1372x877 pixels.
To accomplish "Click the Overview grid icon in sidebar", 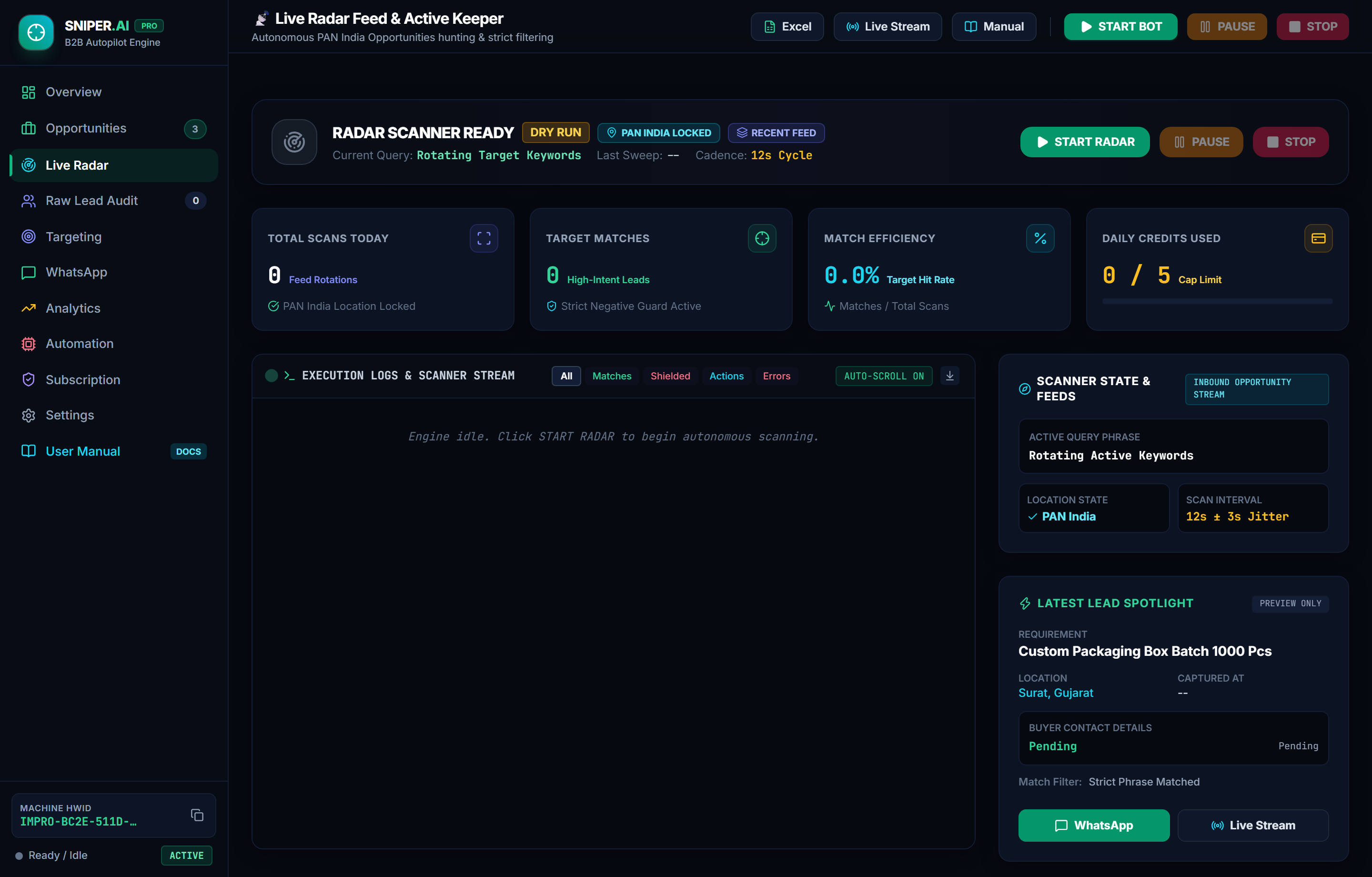I will [x=29, y=92].
